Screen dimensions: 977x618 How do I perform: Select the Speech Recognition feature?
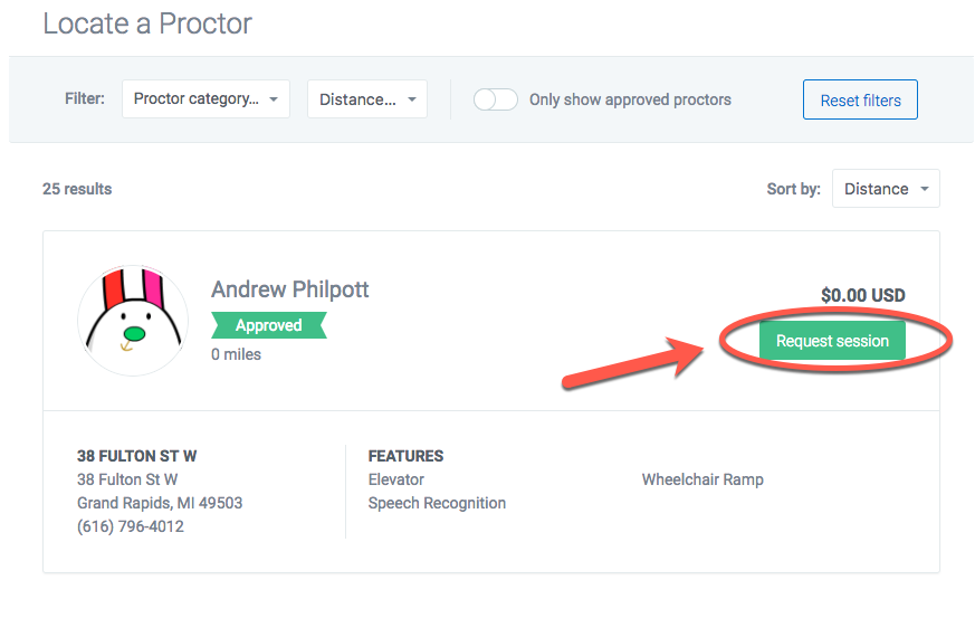(x=437, y=503)
